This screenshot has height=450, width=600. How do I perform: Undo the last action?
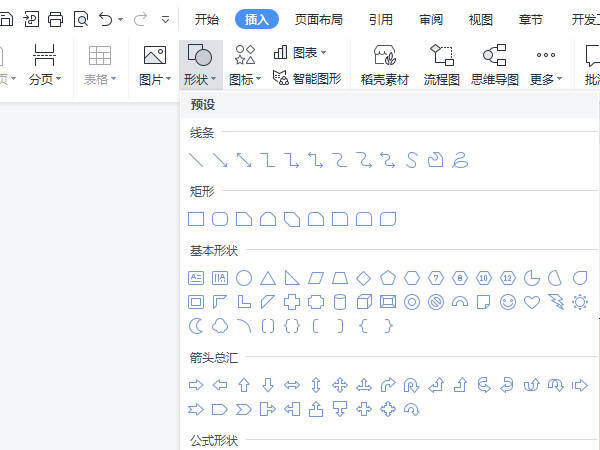[x=106, y=19]
